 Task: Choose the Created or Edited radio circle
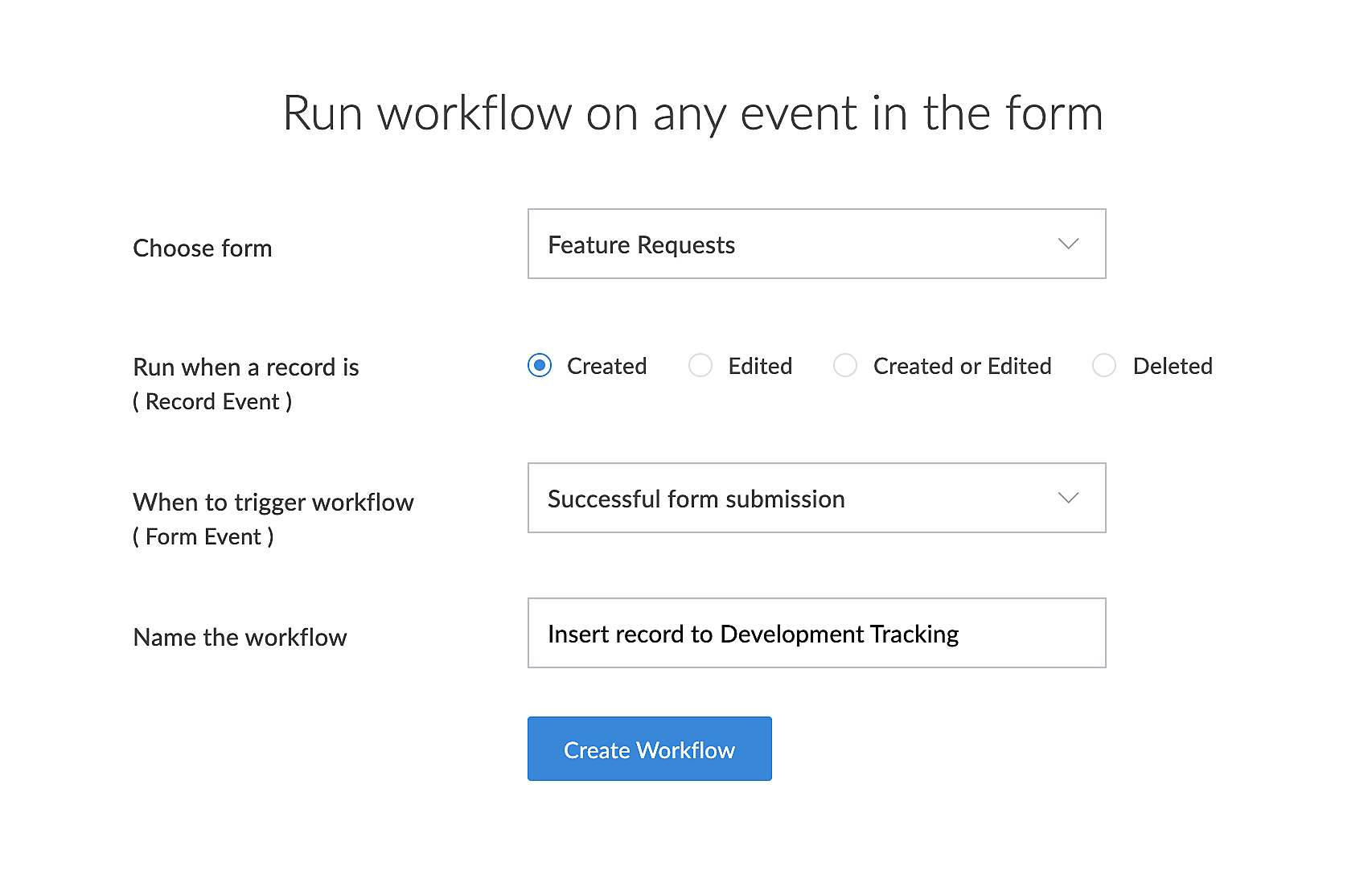pyautogui.click(x=845, y=366)
